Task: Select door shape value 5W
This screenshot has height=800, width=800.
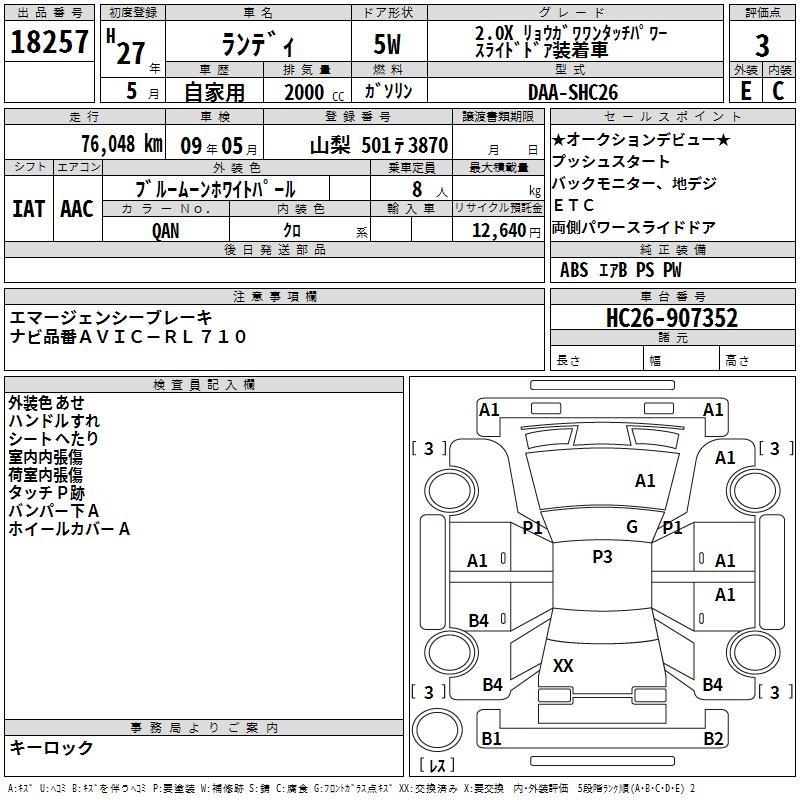Action: coord(388,44)
